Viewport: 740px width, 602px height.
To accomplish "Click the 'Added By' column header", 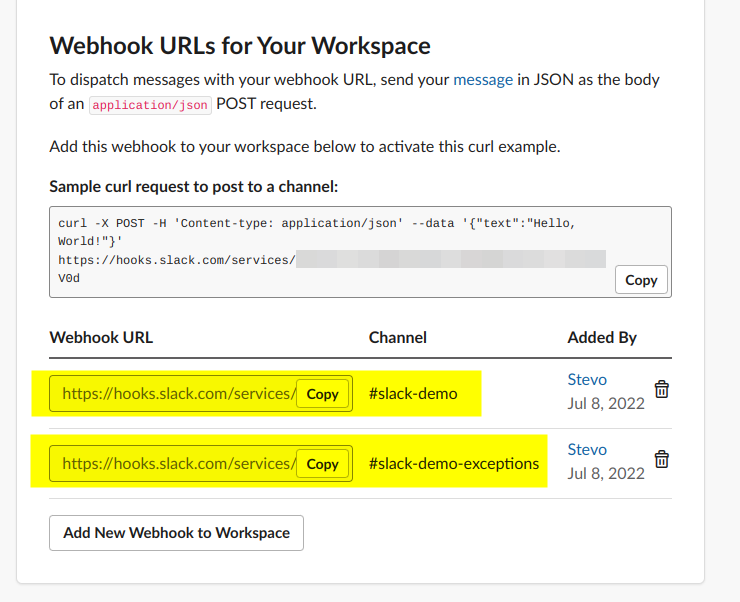I will point(602,337).
